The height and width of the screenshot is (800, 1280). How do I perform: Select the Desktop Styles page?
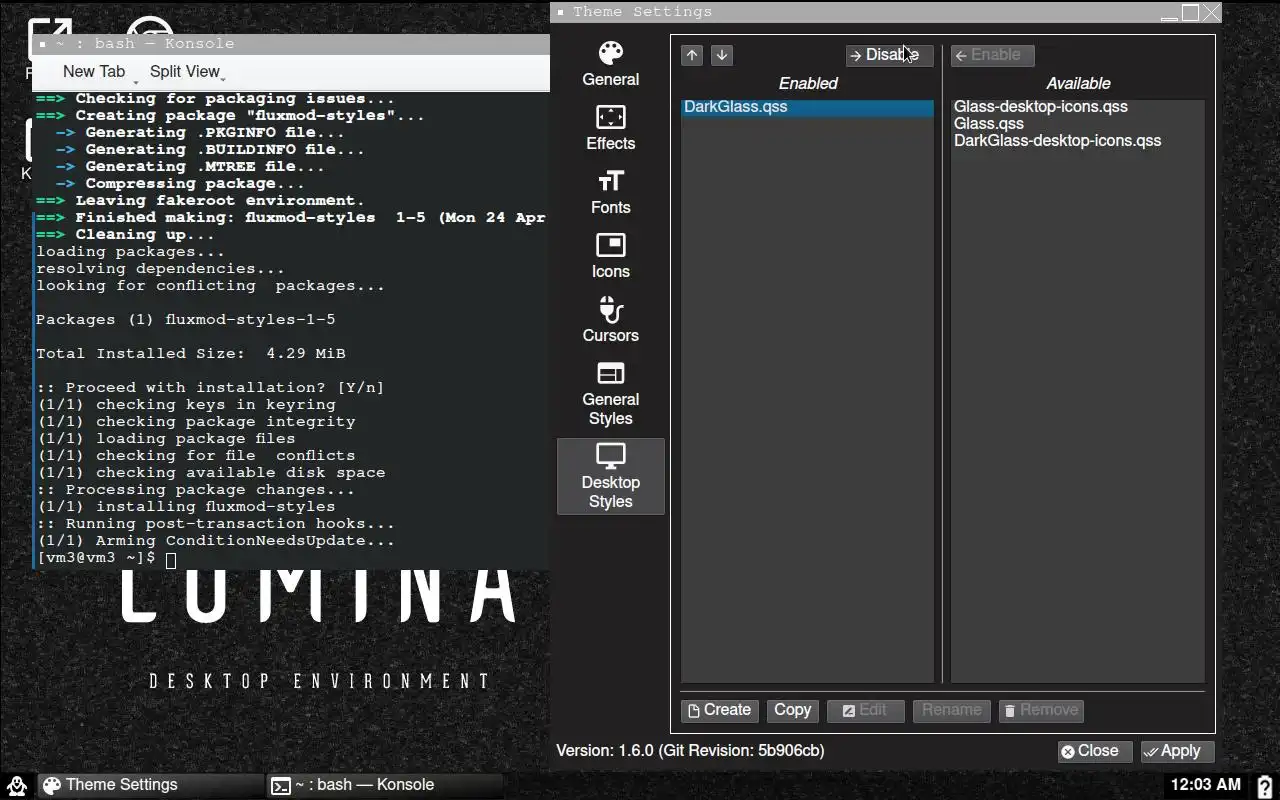(x=610, y=477)
